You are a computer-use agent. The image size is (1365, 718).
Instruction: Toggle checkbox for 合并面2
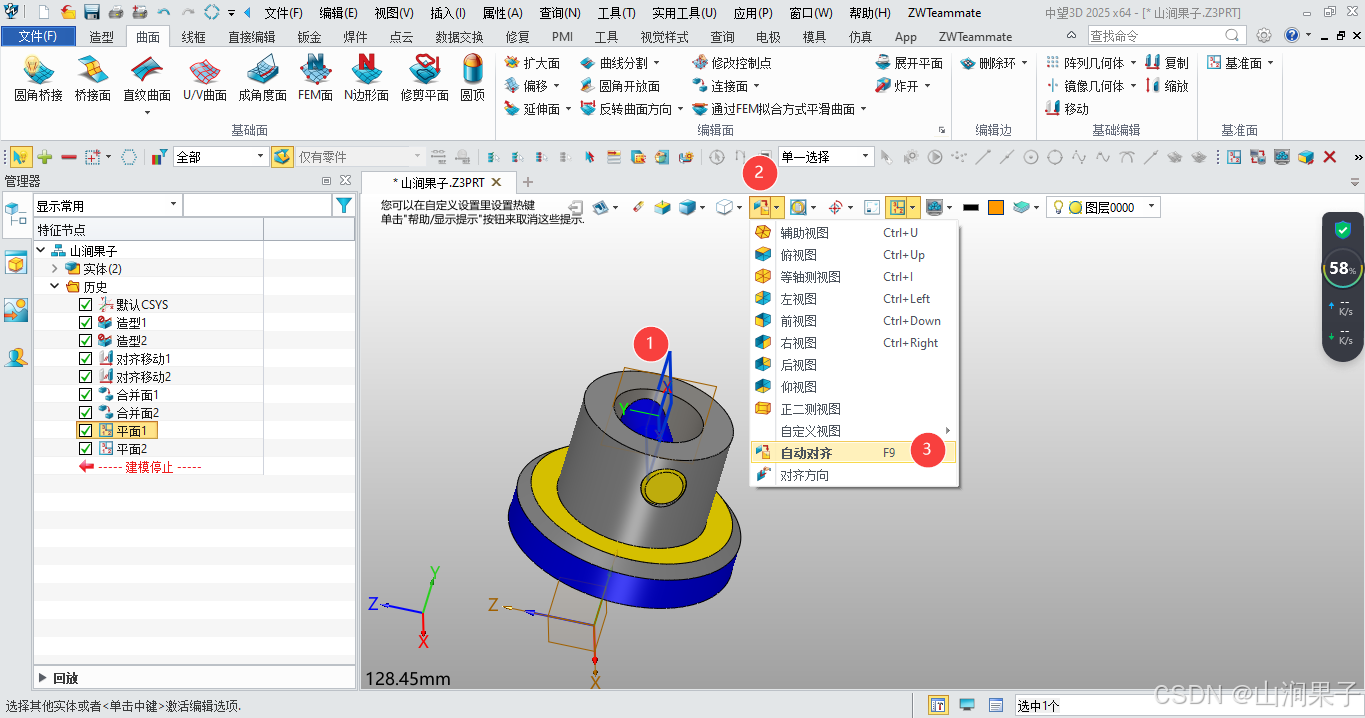(85, 412)
